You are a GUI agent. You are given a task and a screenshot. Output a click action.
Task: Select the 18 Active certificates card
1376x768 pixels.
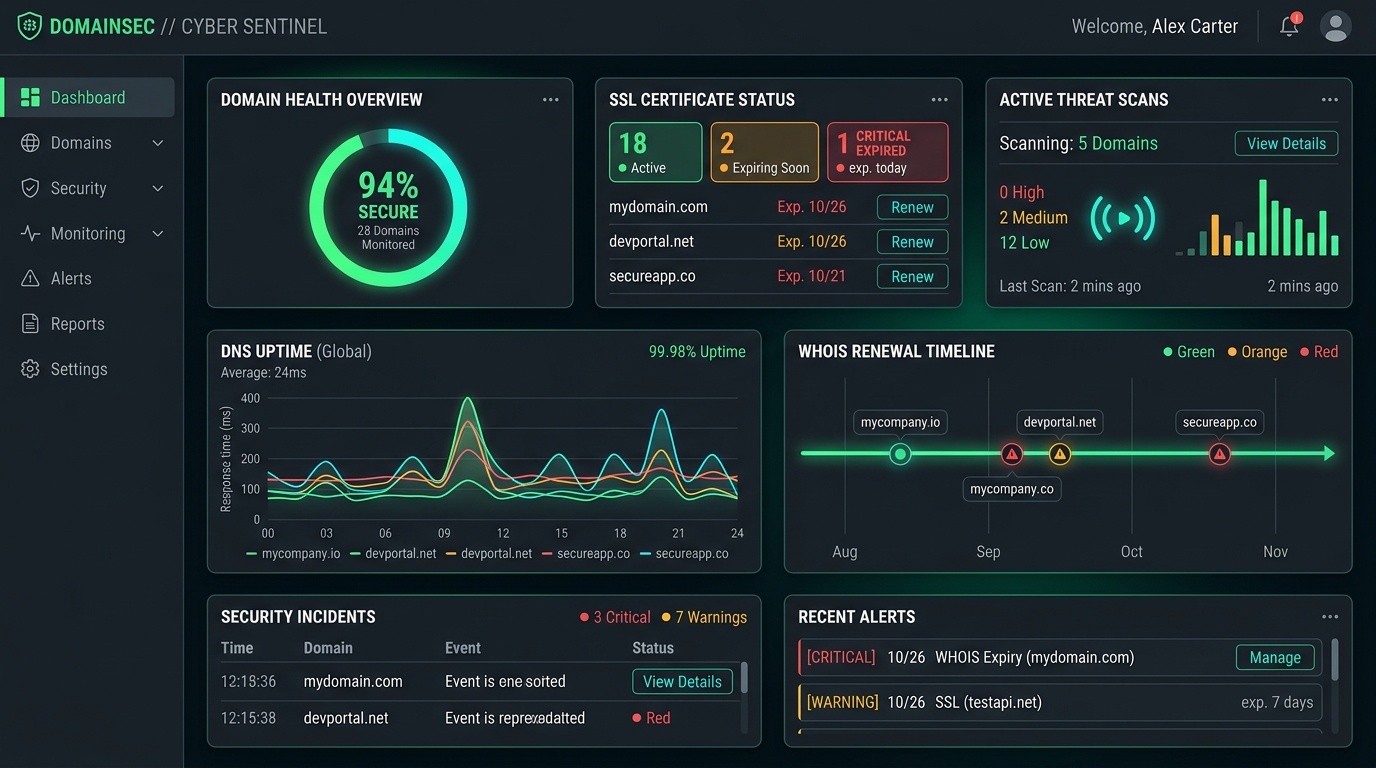(x=655, y=152)
